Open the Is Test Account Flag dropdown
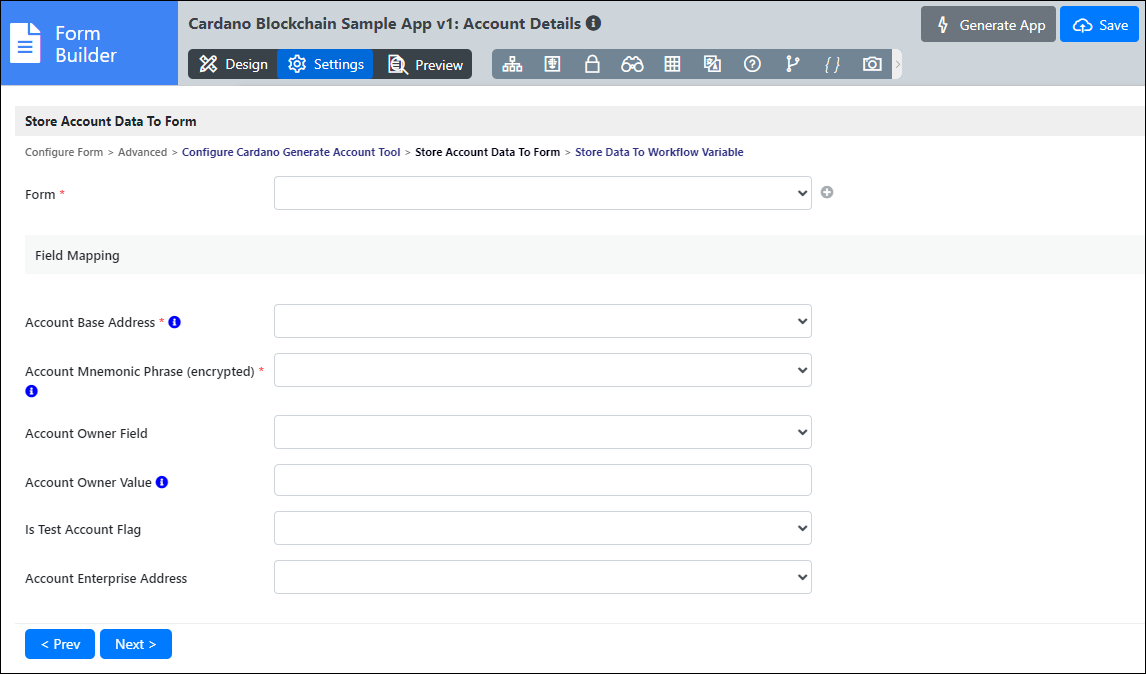 [543, 528]
